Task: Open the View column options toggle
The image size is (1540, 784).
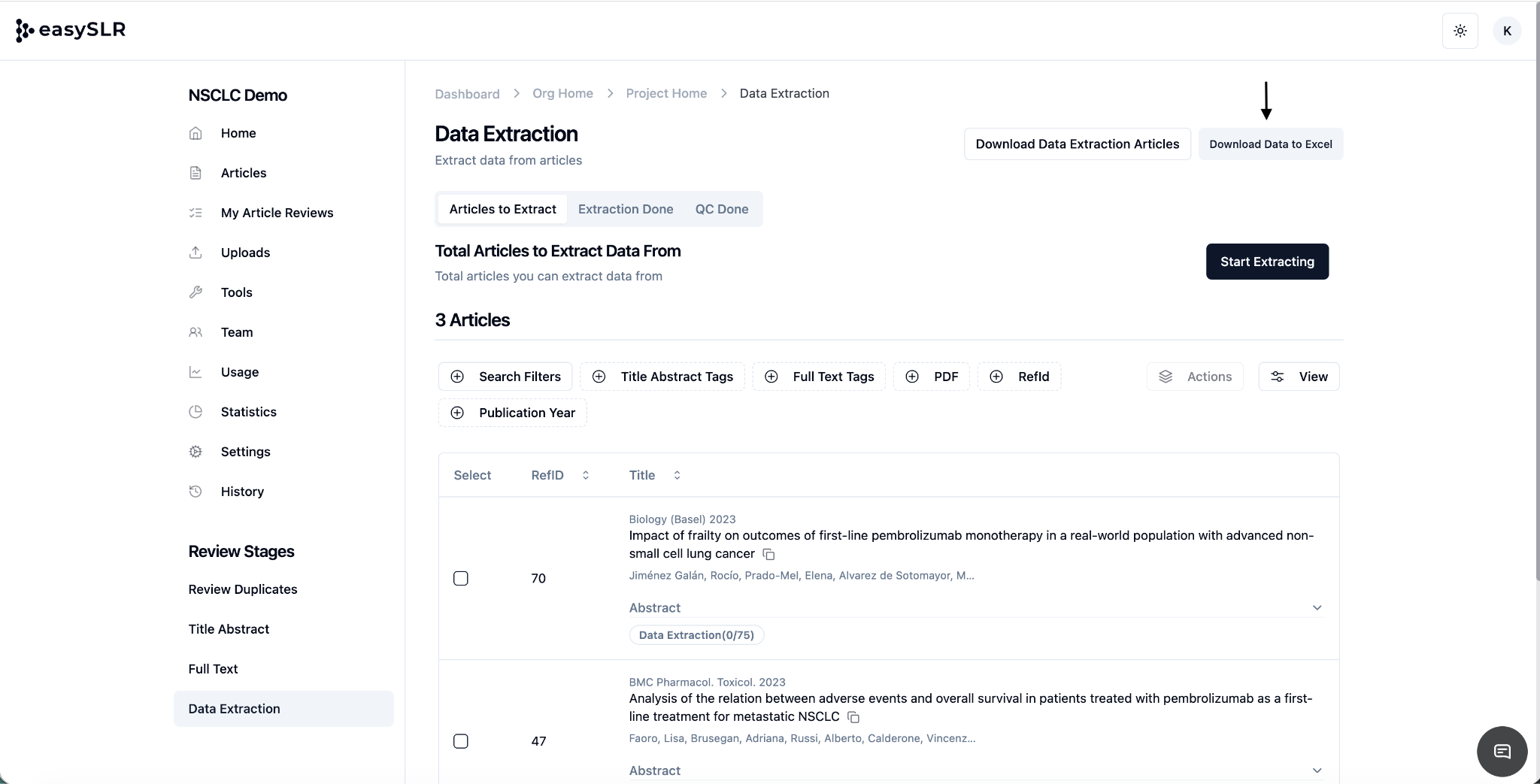Action: pyautogui.click(x=1299, y=377)
